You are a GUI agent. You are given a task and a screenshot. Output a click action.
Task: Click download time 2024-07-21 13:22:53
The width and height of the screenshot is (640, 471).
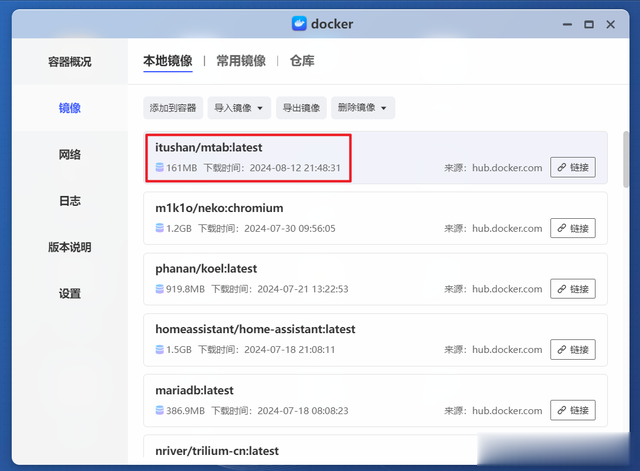point(303,289)
